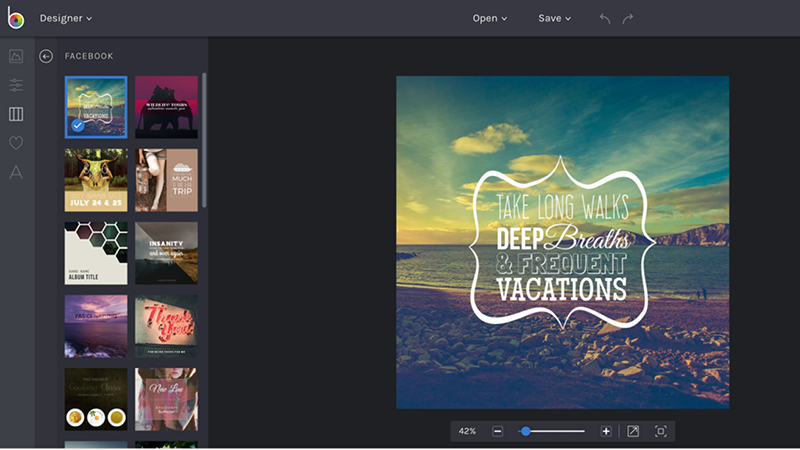Go back from the Facebook templates
The height and width of the screenshot is (450, 800).
click(46, 56)
